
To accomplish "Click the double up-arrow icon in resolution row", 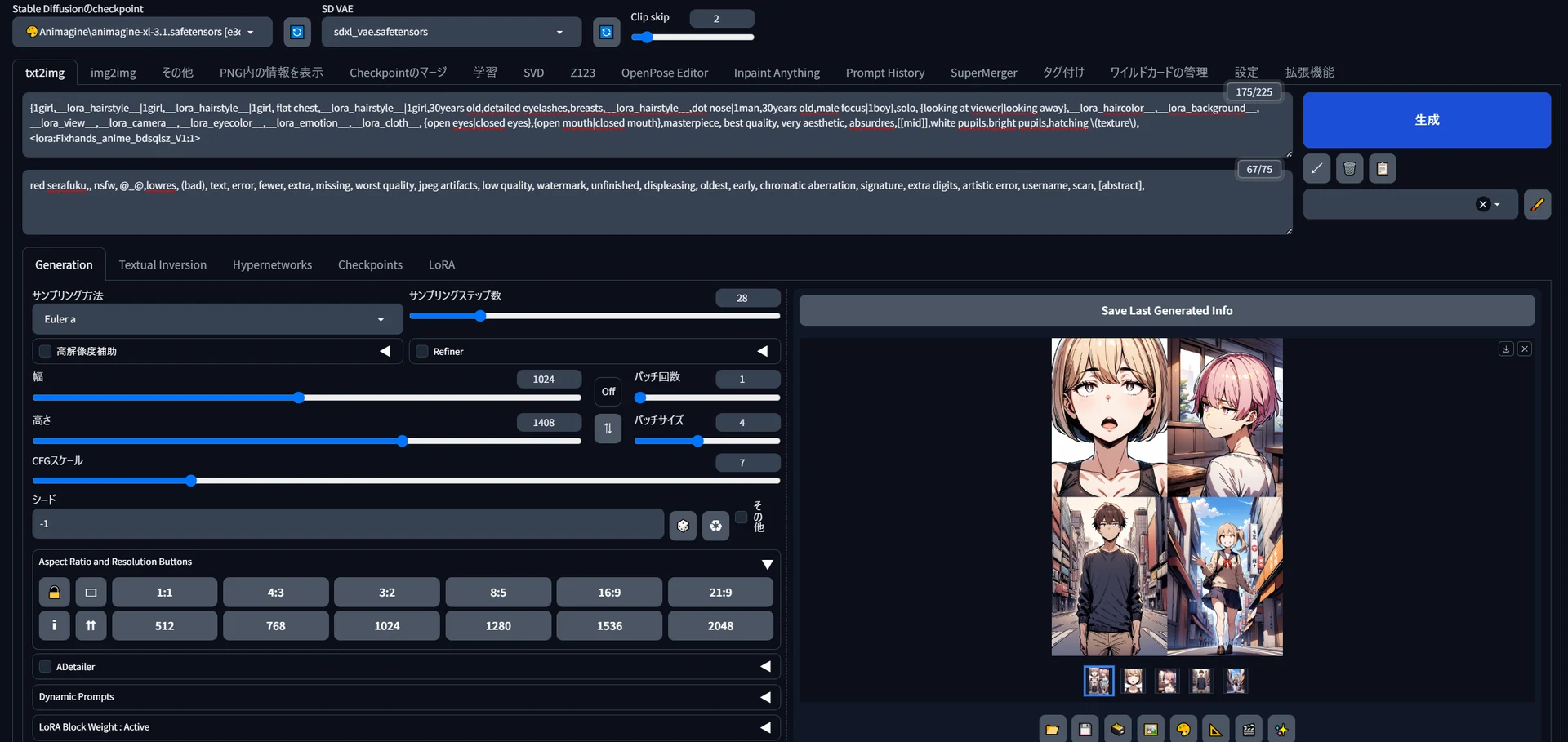I will pyautogui.click(x=91, y=625).
